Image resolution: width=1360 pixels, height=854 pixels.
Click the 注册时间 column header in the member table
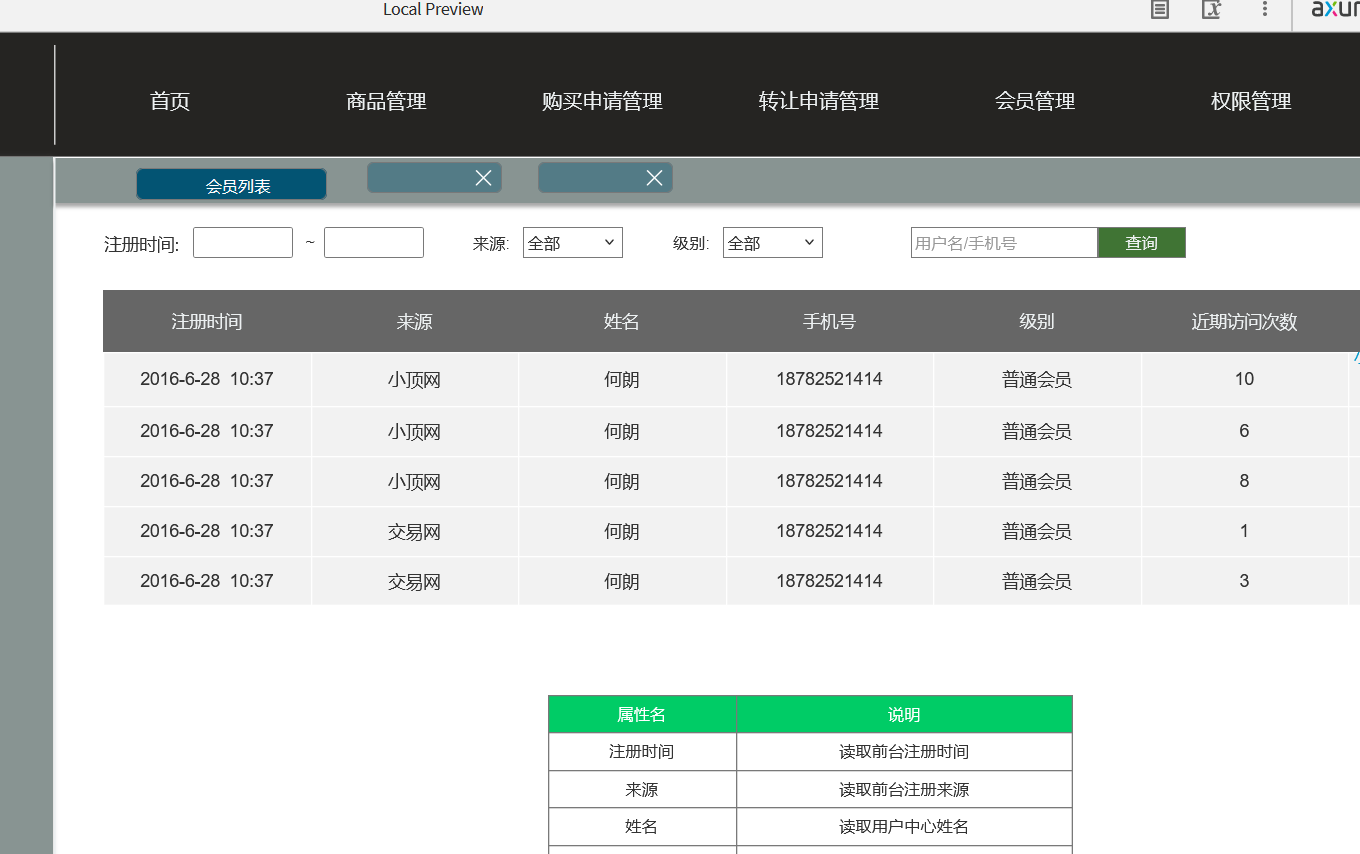coord(207,321)
